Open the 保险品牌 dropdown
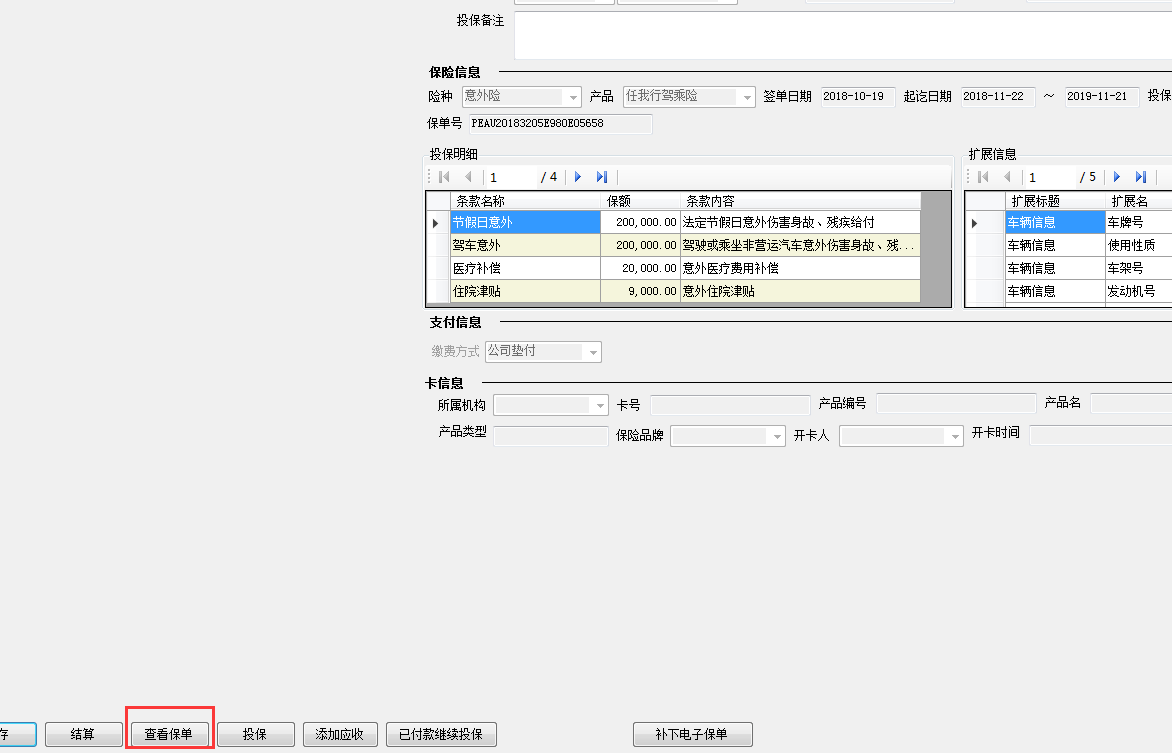Viewport: 1172px width, 753px height. pyautogui.click(x=777, y=436)
